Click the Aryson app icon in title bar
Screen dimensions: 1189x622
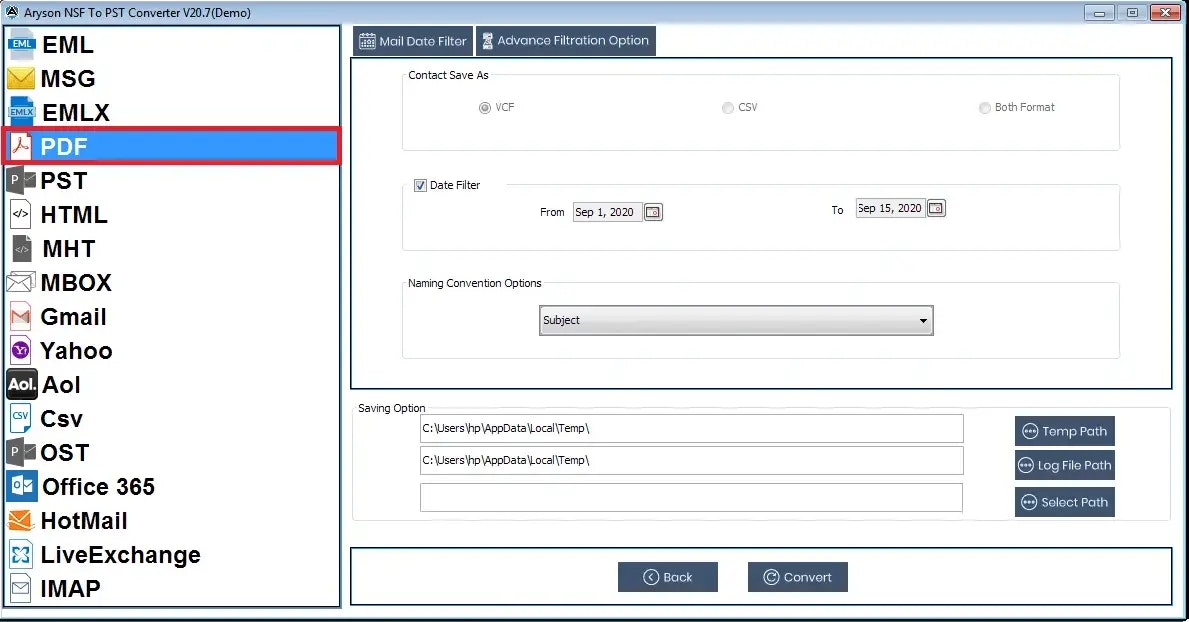(x=12, y=12)
